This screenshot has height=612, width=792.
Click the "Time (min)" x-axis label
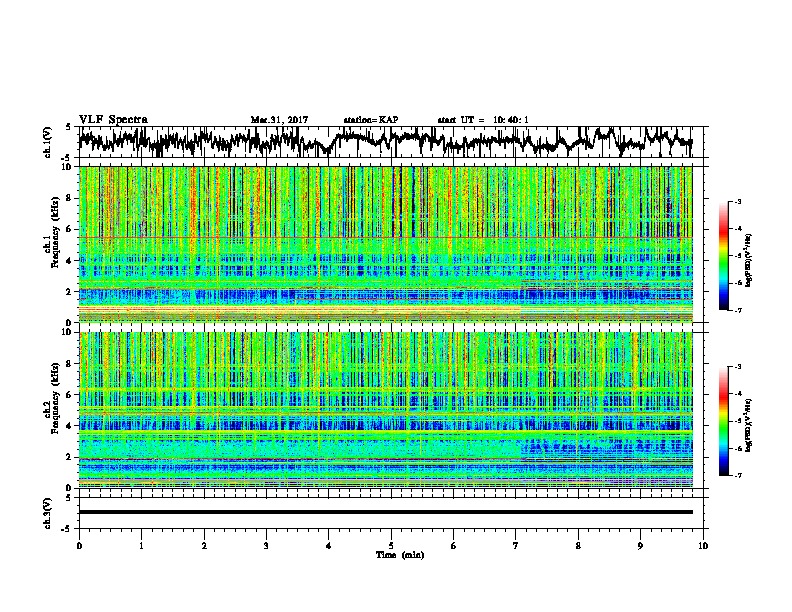pyautogui.click(x=400, y=555)
